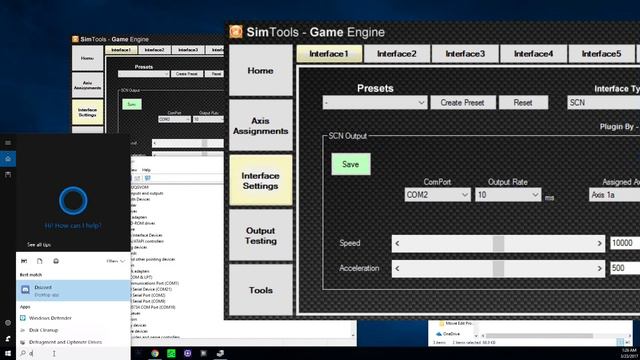Select Disk Cleanup in Apps results

pos(73,330)
